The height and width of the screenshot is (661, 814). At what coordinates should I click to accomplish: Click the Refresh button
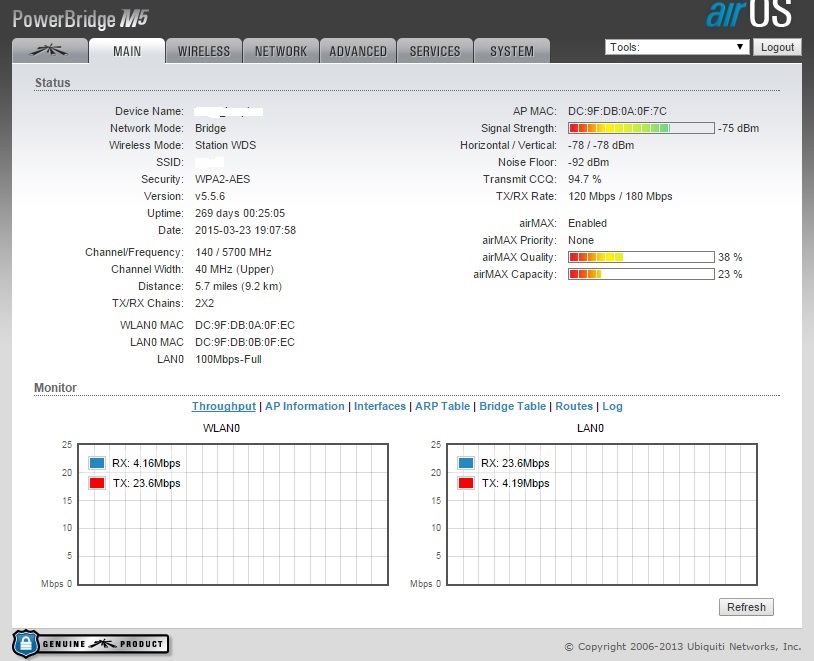coord(746,607)
